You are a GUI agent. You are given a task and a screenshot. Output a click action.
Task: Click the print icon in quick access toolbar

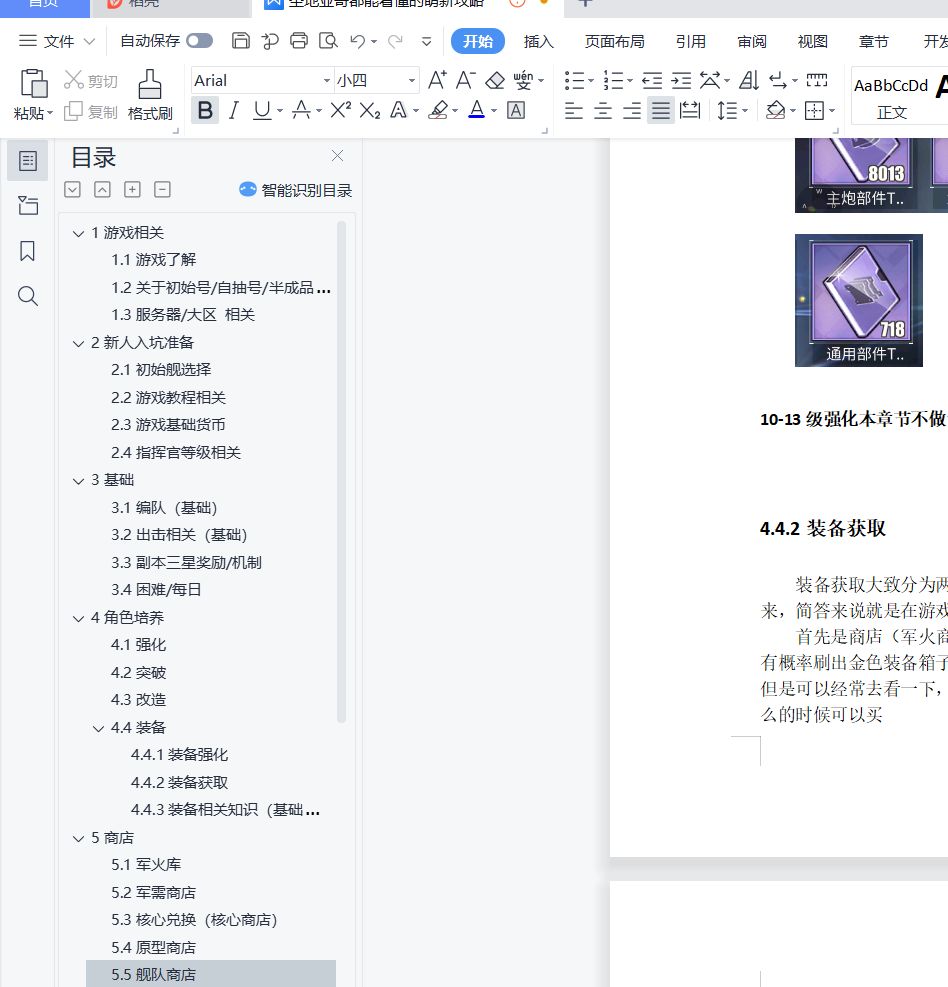[299, 41]
